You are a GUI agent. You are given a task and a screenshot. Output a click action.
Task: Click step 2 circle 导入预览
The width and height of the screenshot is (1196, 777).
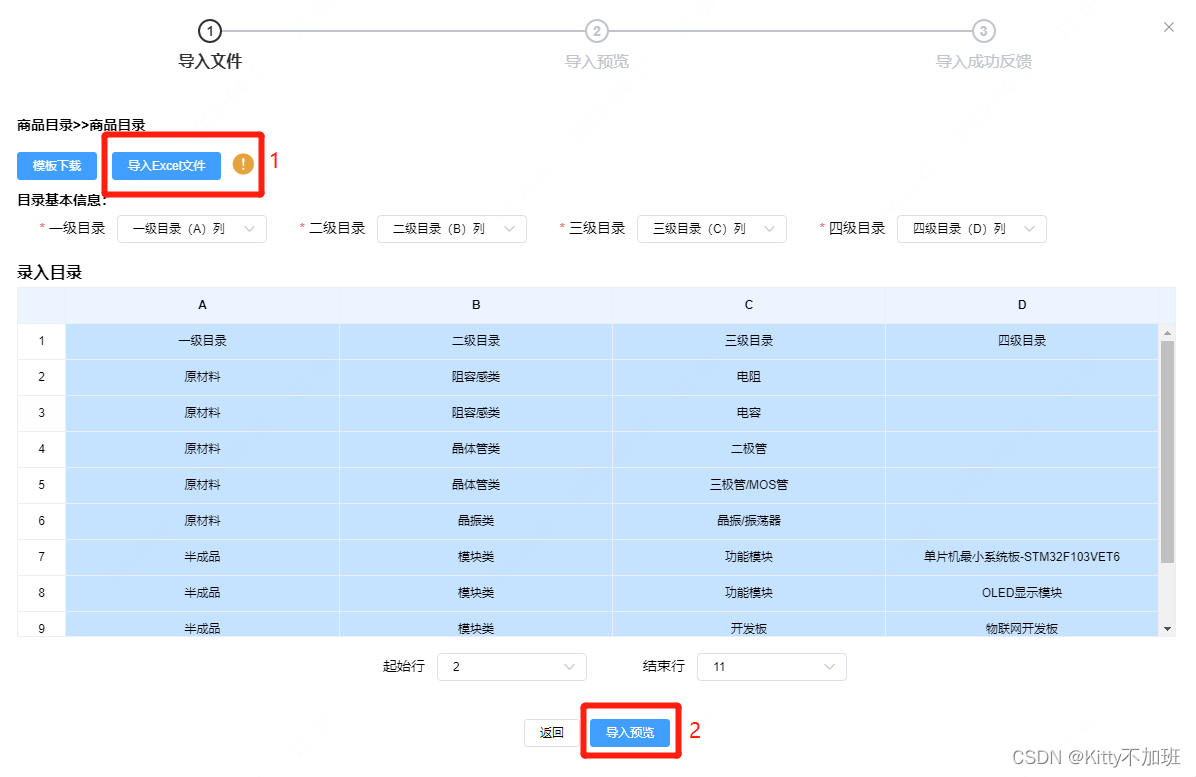coord(596,31)
